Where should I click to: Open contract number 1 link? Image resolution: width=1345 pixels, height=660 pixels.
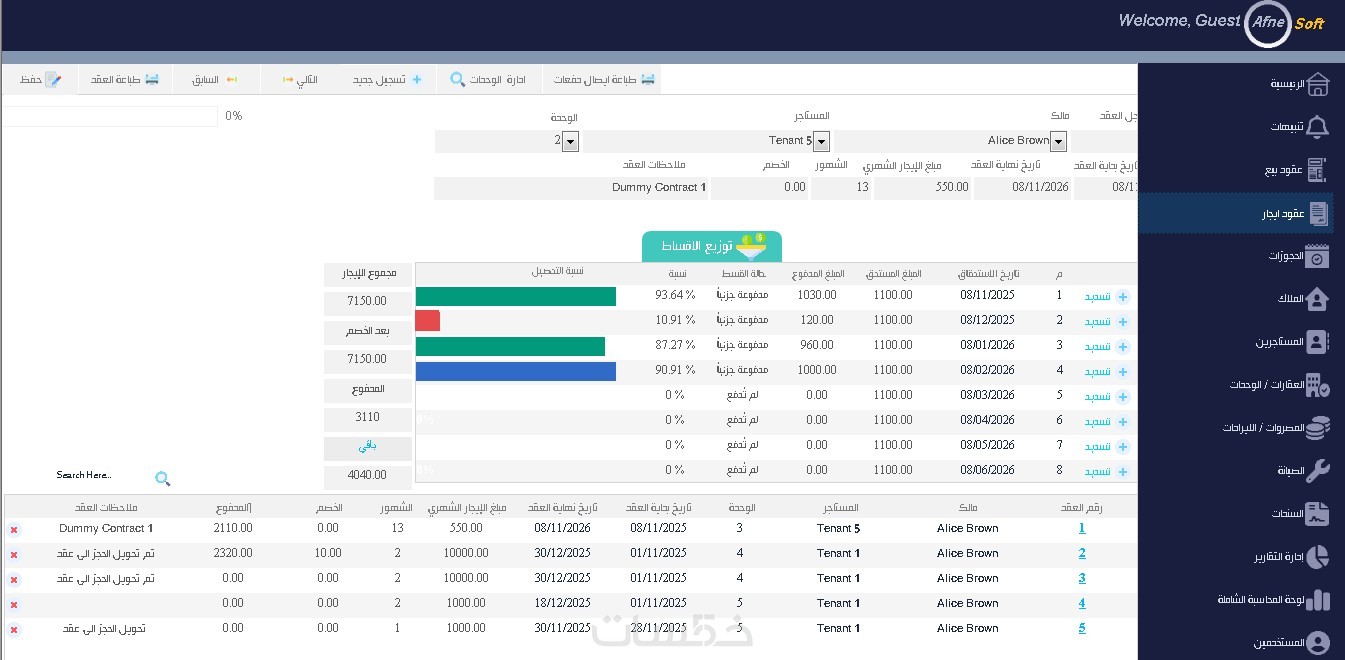pos(1082,528)
